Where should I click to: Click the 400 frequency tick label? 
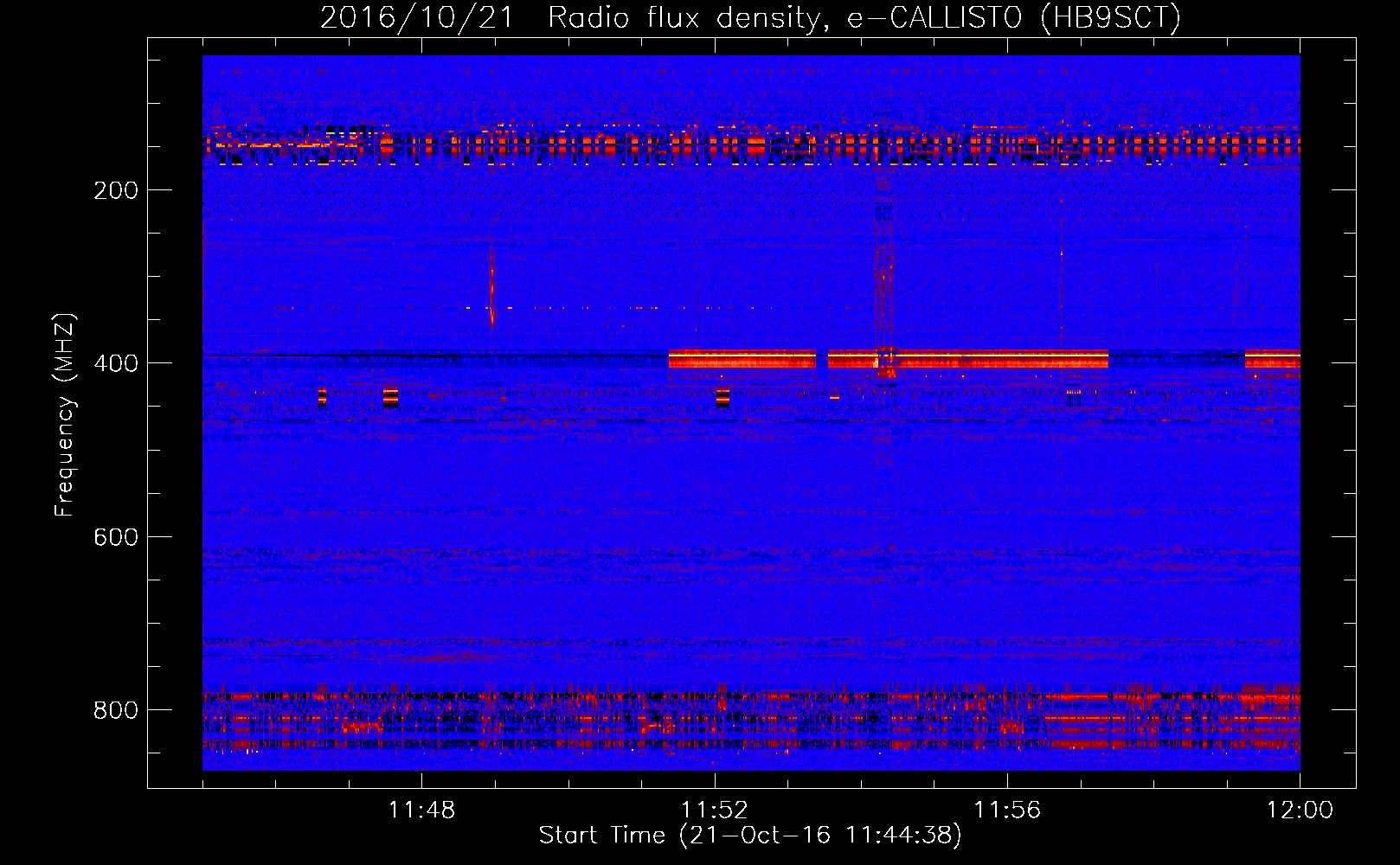[116, 363]
